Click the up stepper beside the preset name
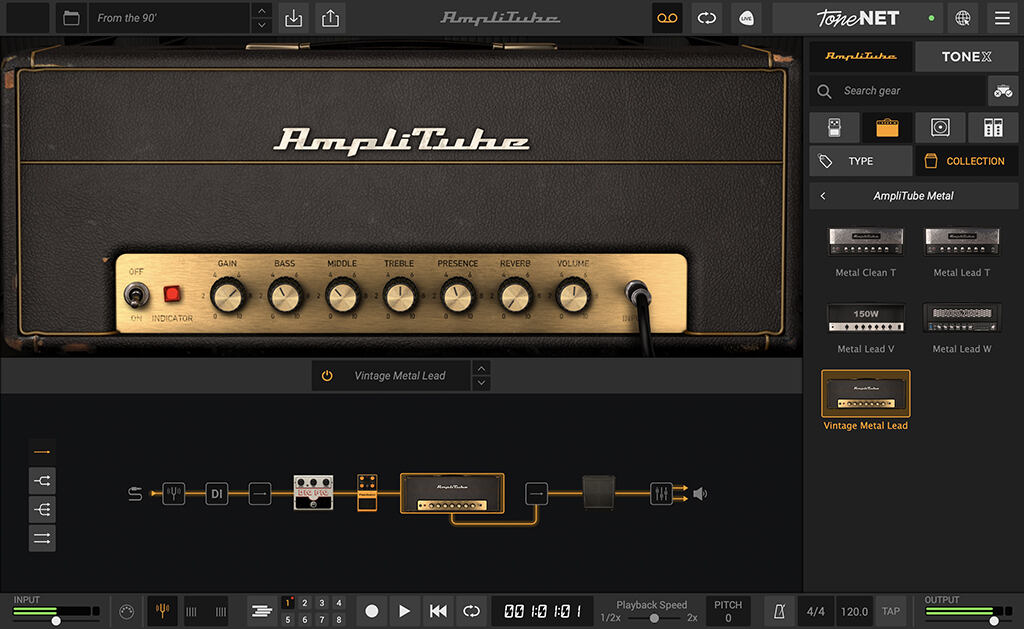 (480, 369)
